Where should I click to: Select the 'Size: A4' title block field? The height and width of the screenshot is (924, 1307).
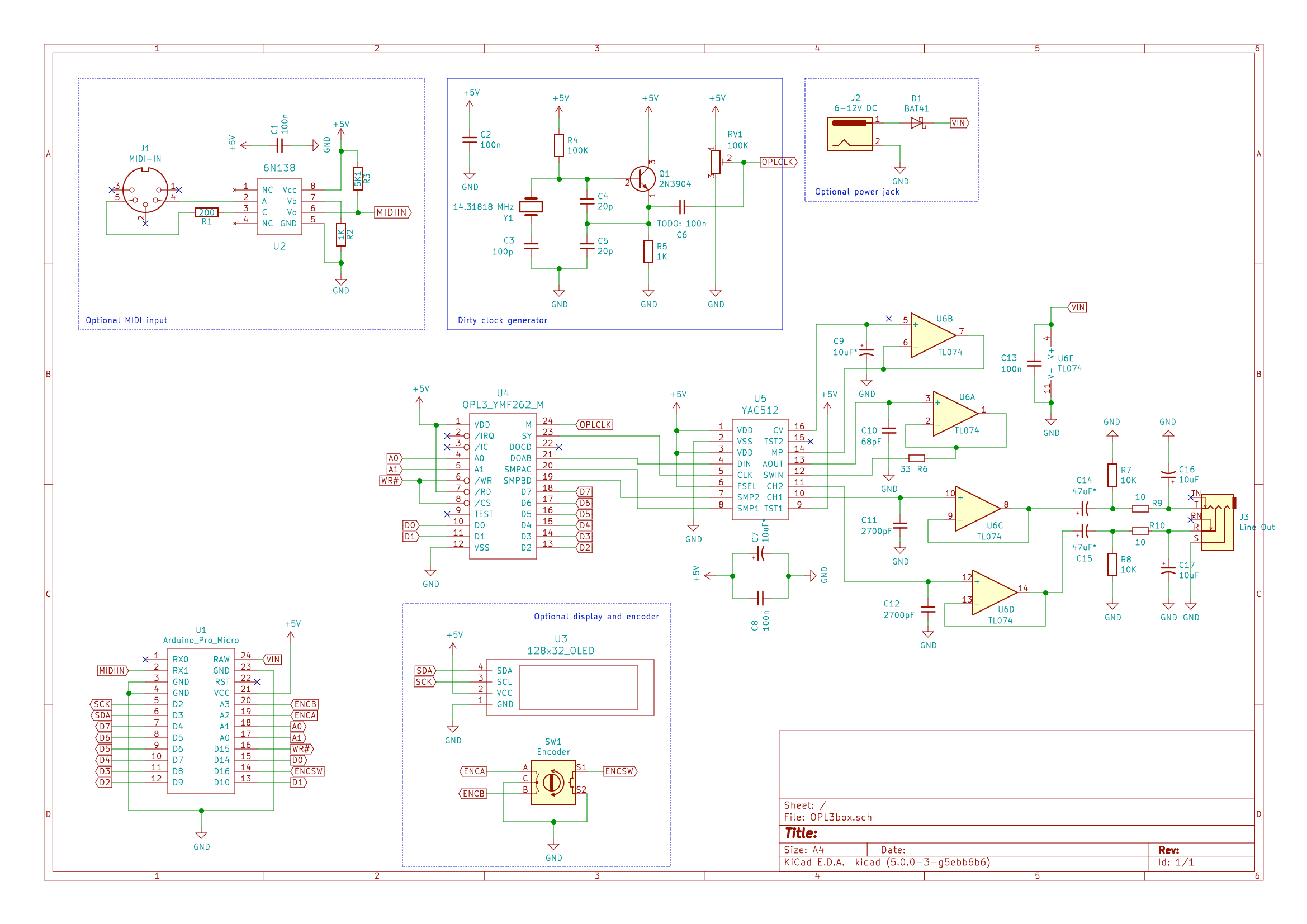(804, 850)
